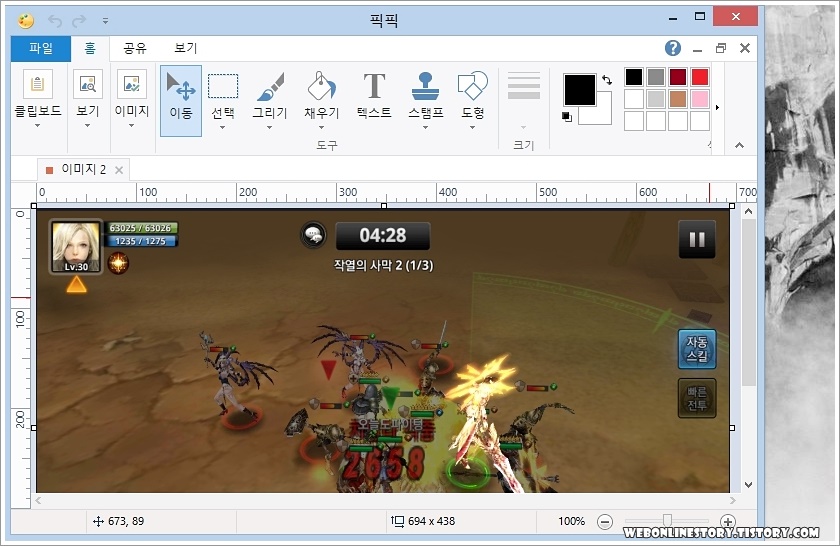Open the PicPick application logo menu
The image size is (840, 546).
[26, 21]
